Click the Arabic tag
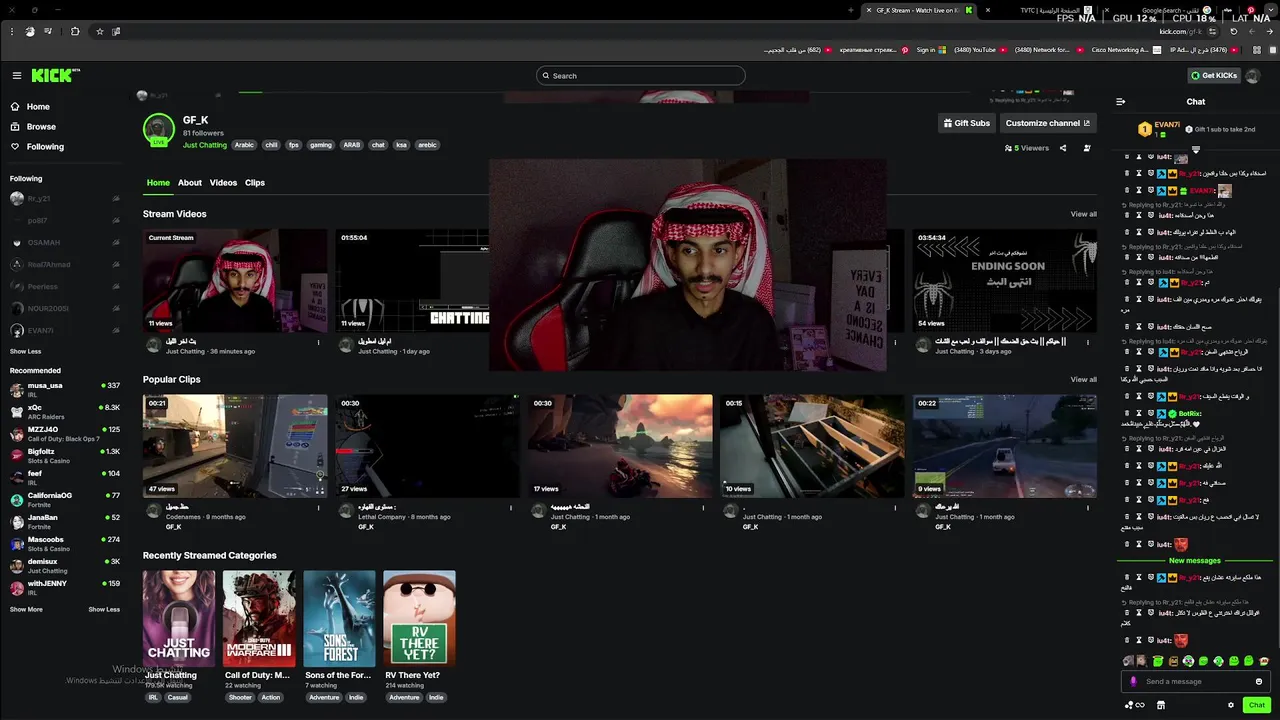The image size is (1280, 720). (244, 145)
